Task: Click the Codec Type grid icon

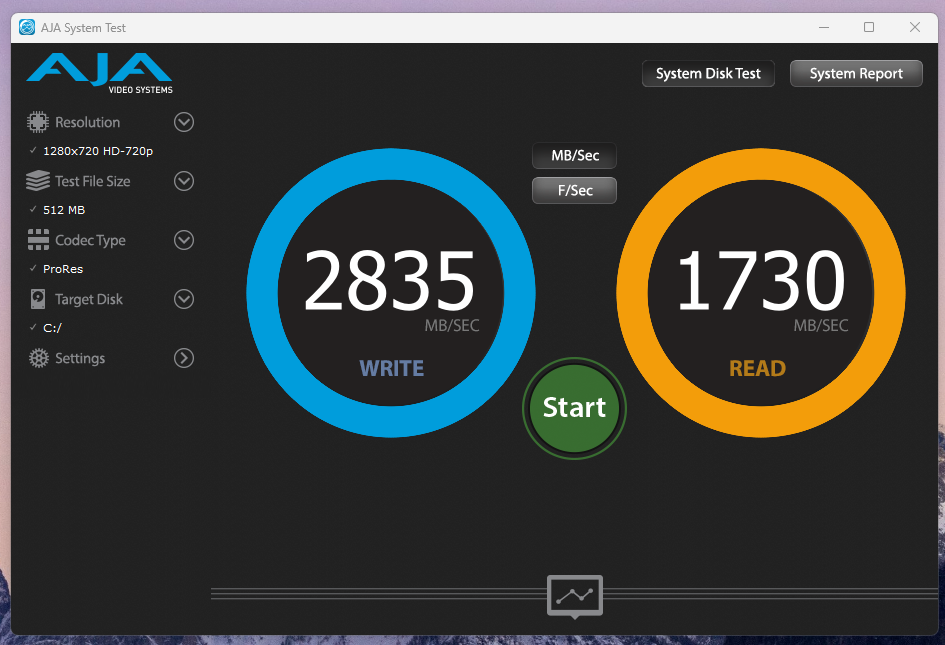Action: click(x=37, y=240)
